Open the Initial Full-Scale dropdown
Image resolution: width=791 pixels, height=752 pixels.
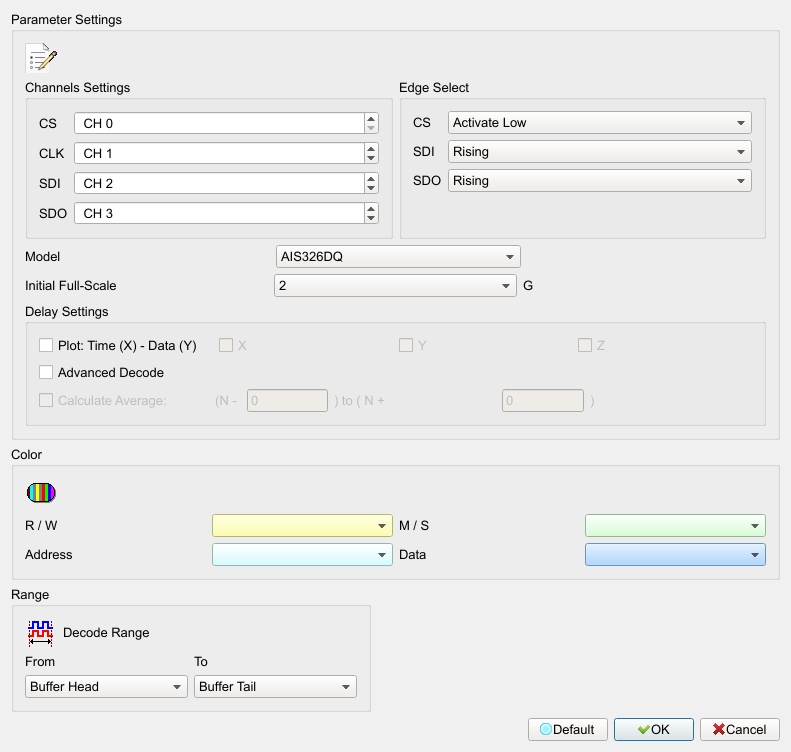point(395,285)
